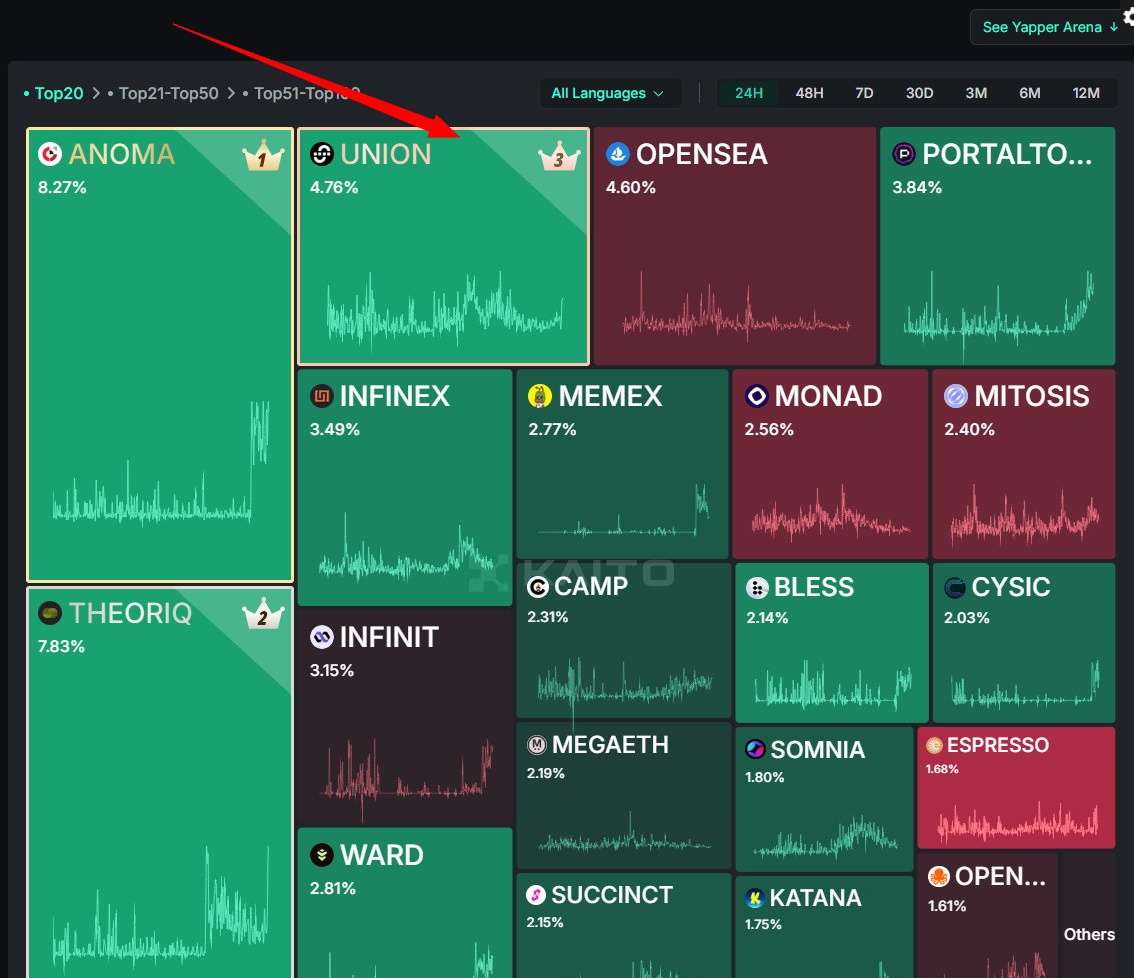
Task: Click the KATANA logo icon
Action: pyautogui.click(x=755, y=898)
